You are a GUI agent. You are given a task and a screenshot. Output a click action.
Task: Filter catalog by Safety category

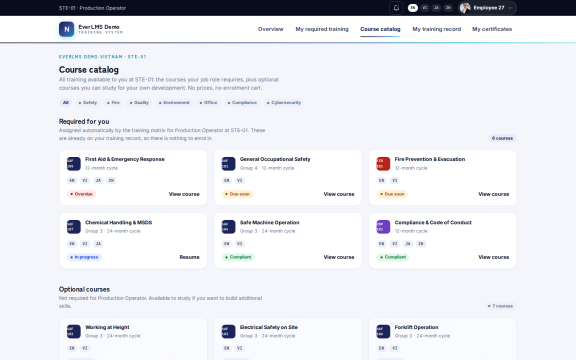(x=88, y=102)
